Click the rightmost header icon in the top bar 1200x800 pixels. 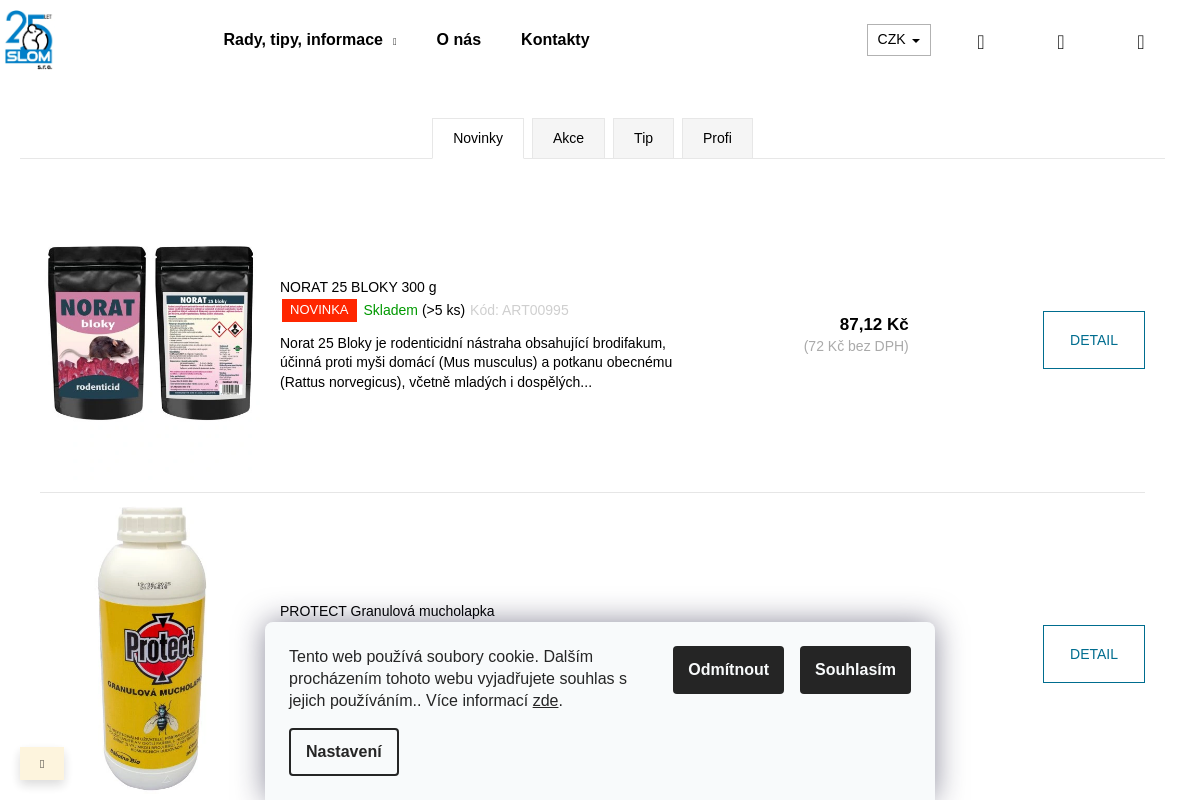[1141, 42]
